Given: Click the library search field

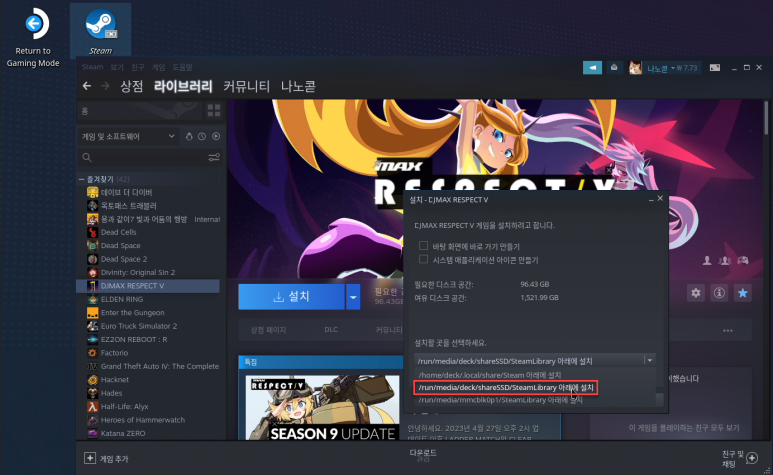Looking at the screenshot, I should (x=150, y=157).
